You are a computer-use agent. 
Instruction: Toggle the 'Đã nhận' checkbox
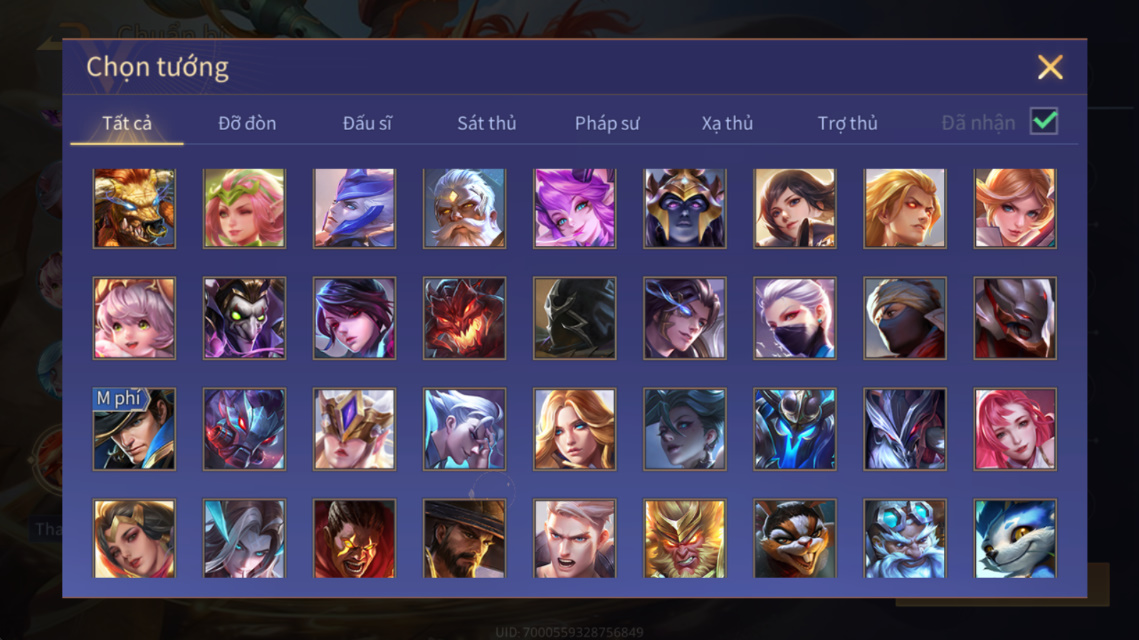click(x=1044, y=121)
